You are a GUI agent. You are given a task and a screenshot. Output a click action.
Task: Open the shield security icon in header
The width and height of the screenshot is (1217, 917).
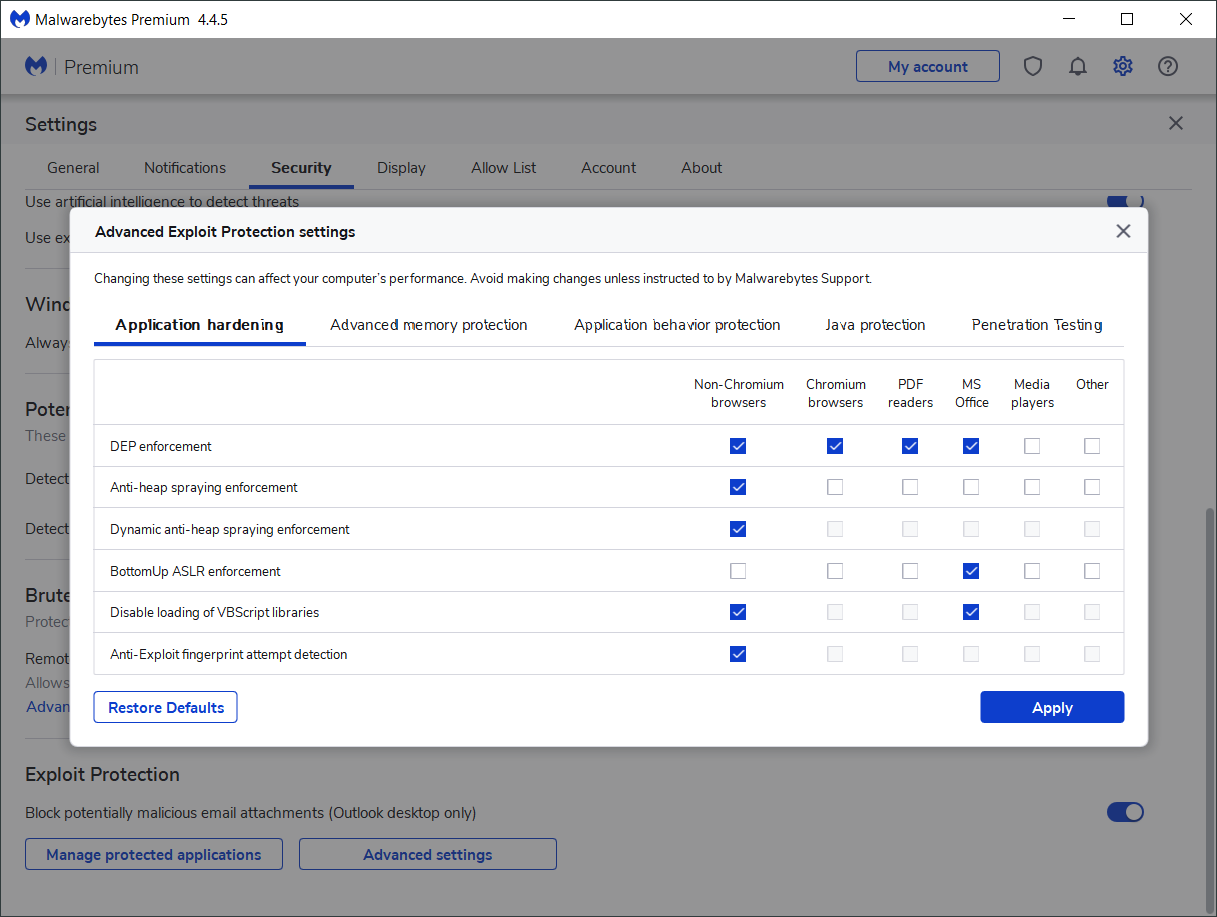(x=1033, y=66)
